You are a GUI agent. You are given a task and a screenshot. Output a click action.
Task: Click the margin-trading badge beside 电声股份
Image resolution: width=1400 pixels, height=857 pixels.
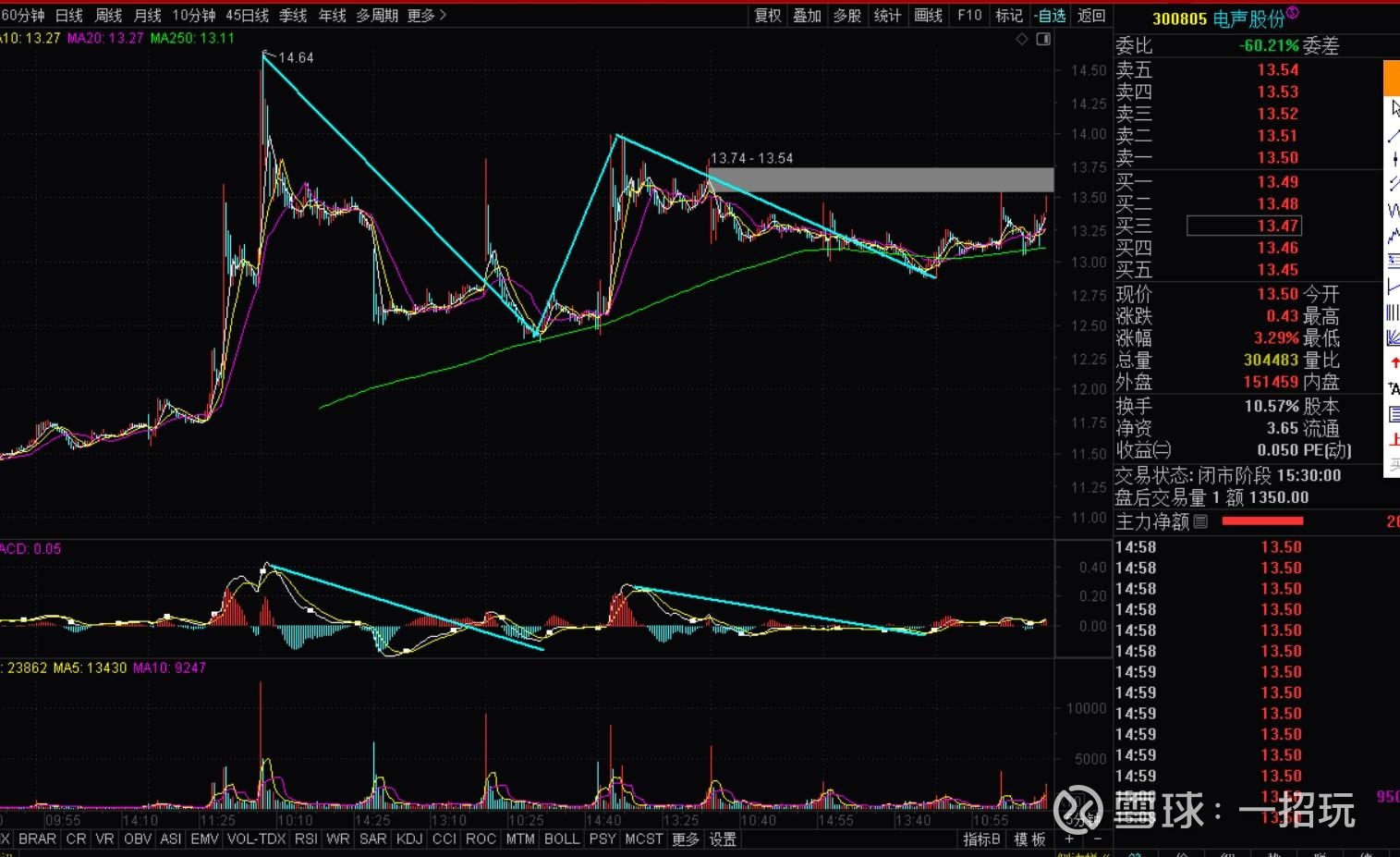coord(1292,13)
